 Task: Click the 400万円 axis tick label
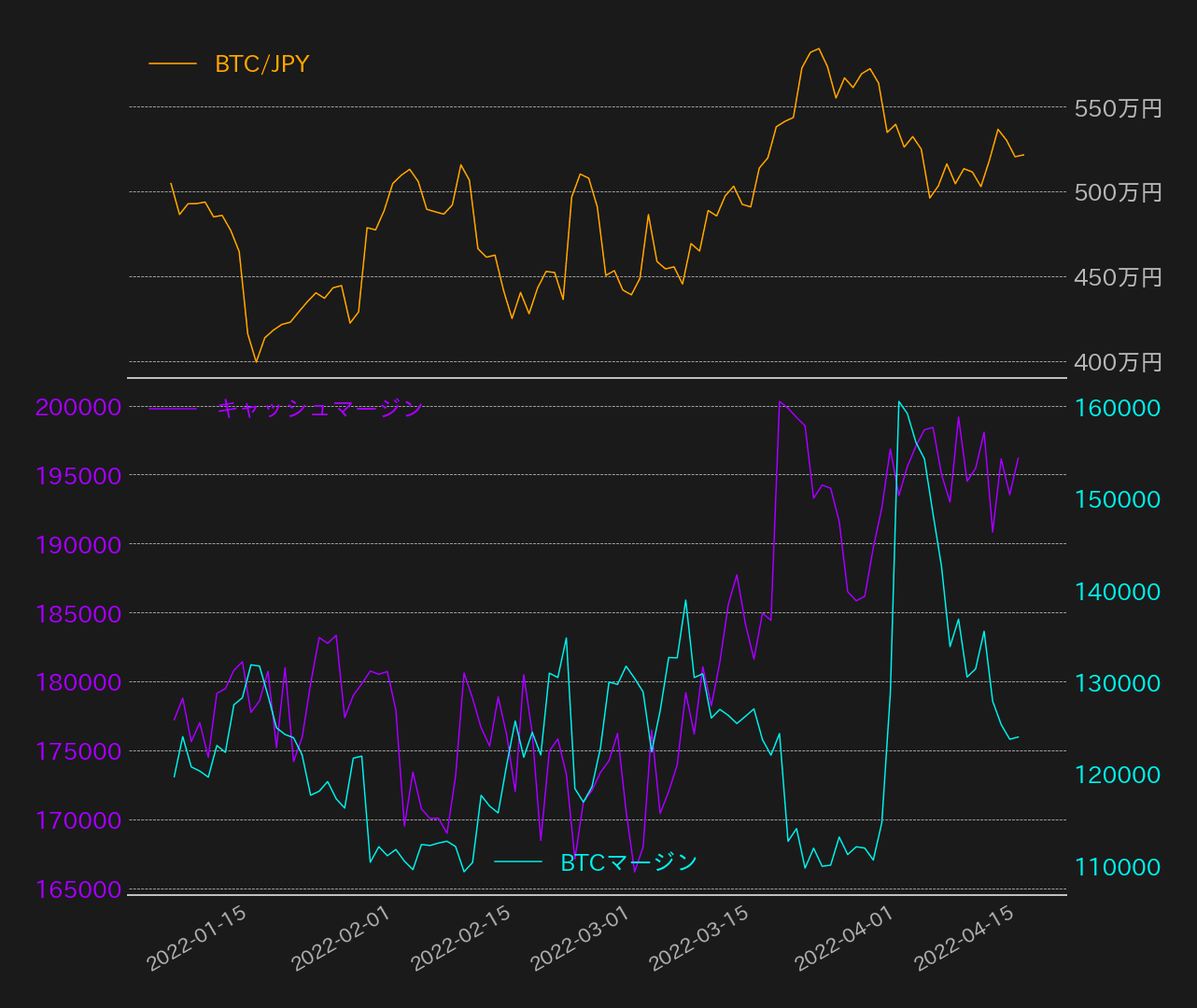[1118, 362]
